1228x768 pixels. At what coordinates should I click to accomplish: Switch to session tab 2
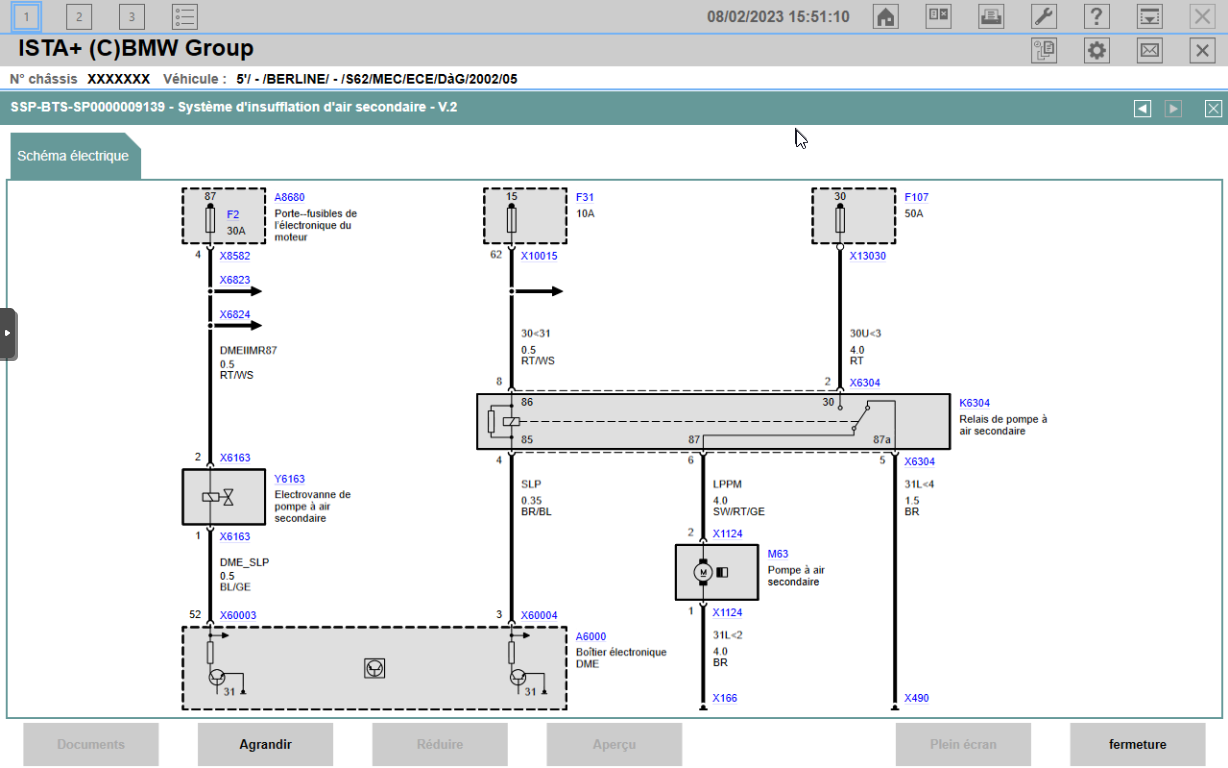(x=79, y=16)
